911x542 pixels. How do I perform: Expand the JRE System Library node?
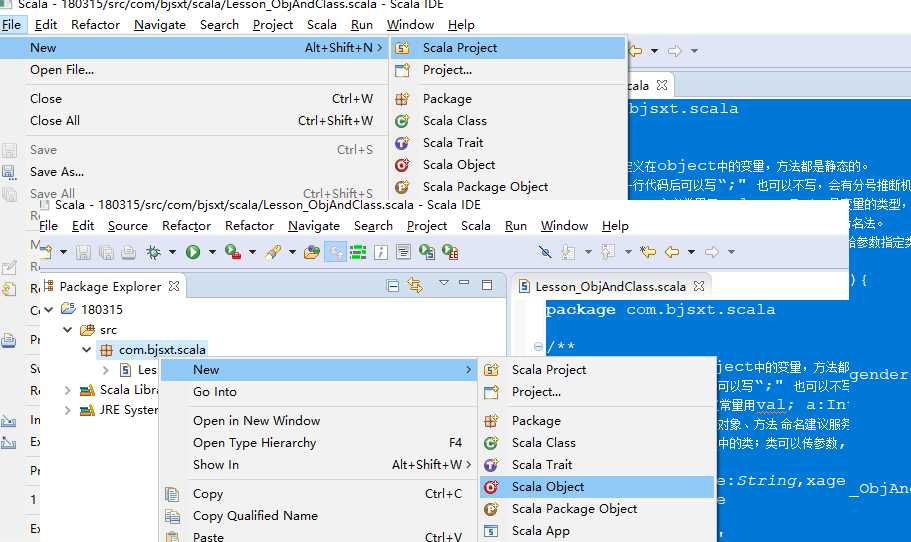coord(67,410)
